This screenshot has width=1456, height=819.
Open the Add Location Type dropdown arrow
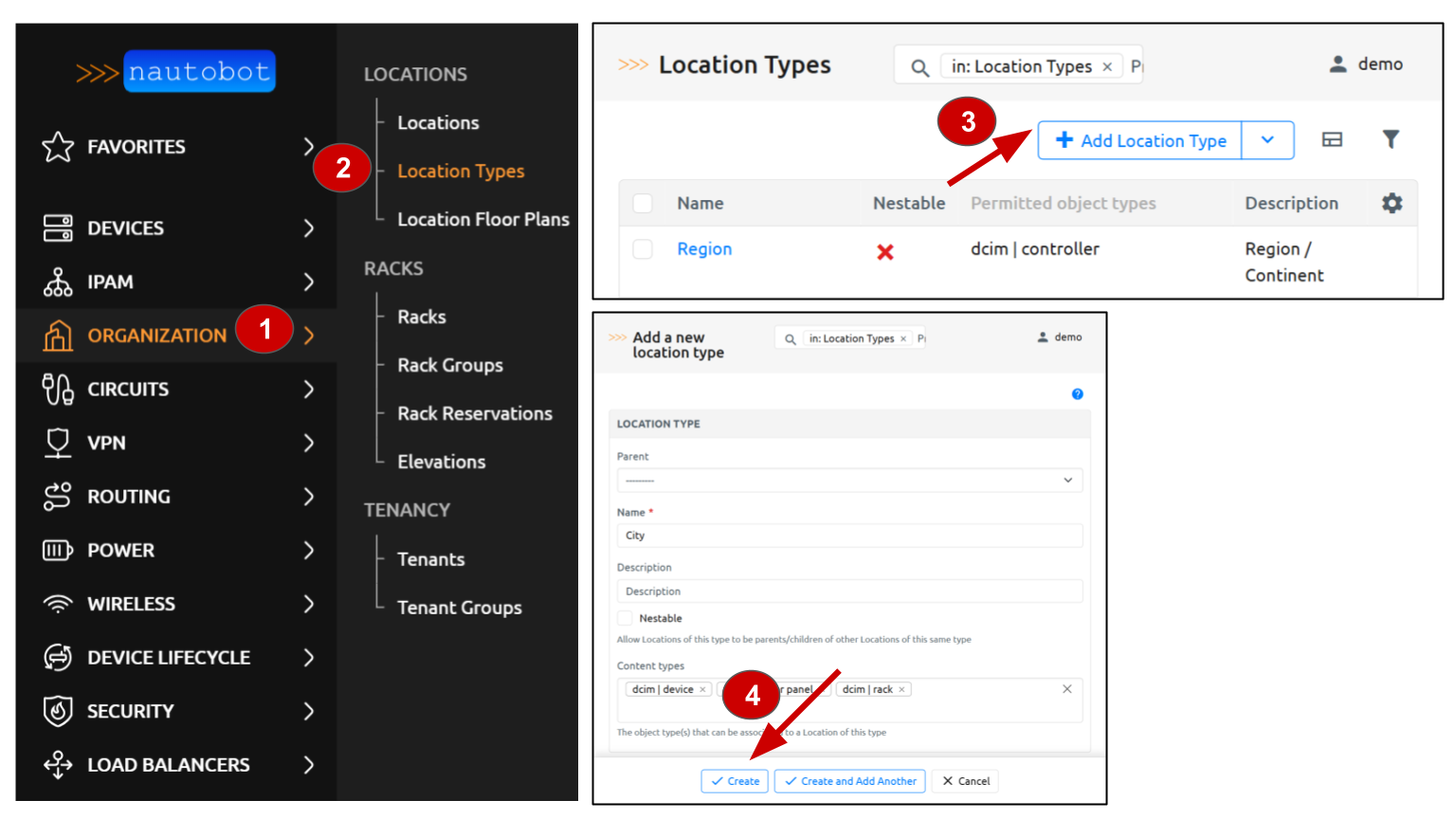tap(1267, 139)
